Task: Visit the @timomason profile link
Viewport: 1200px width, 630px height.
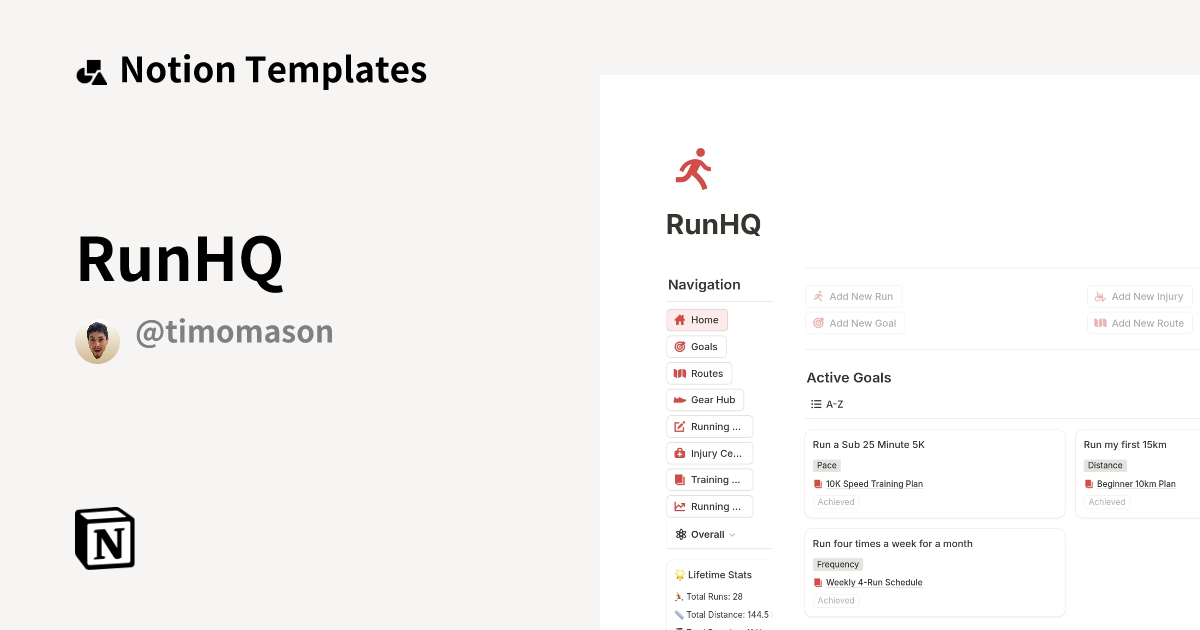Action: (234, 331)
